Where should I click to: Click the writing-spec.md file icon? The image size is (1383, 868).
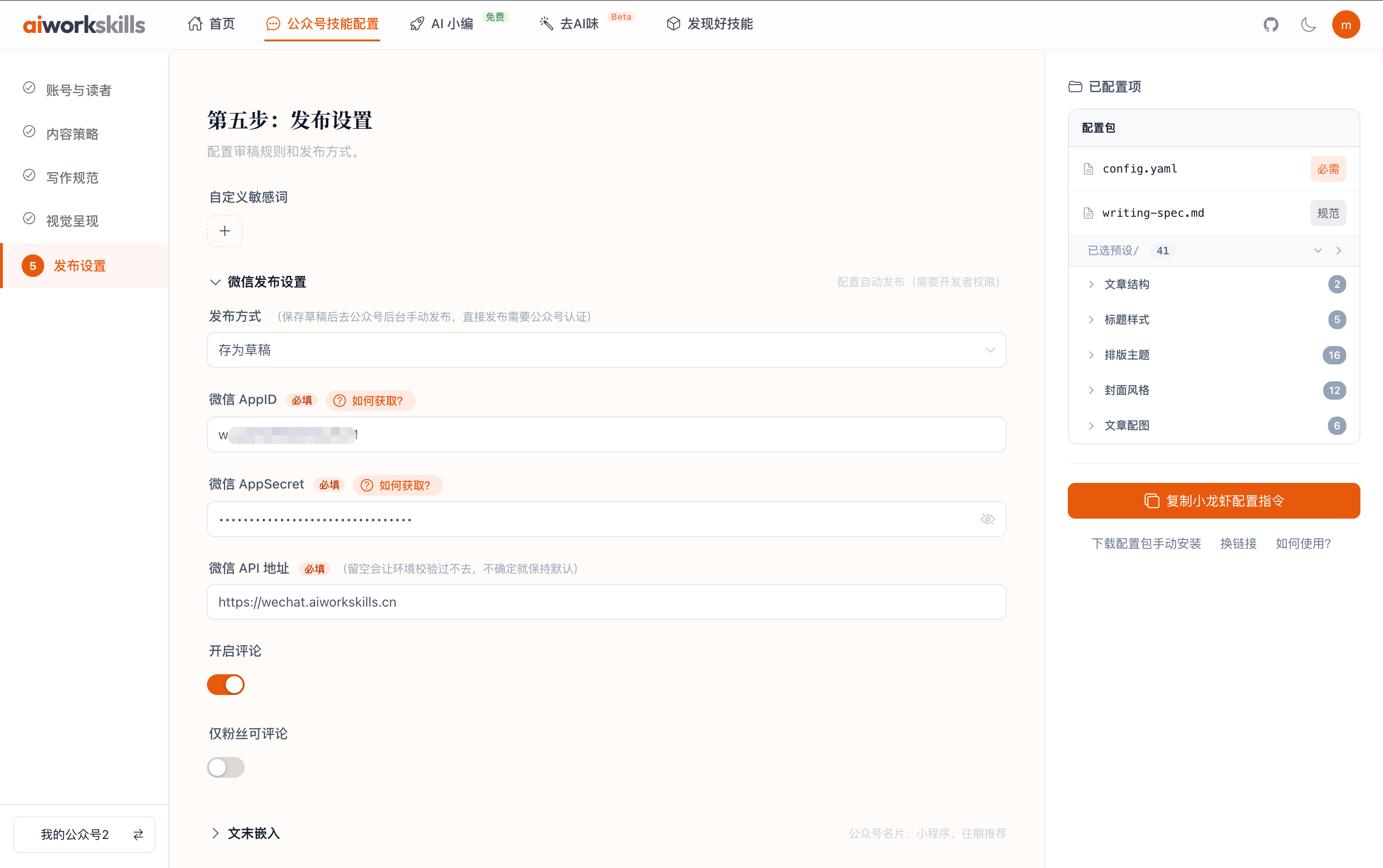pyautogui.click(x=1088, y=213)
